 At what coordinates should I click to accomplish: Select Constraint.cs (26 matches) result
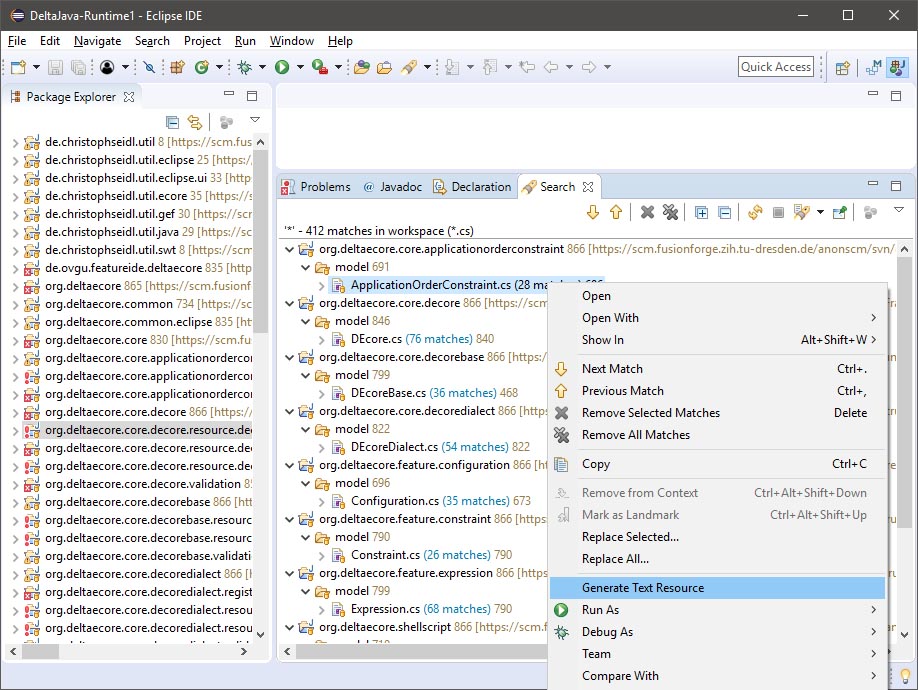(424, 555)
